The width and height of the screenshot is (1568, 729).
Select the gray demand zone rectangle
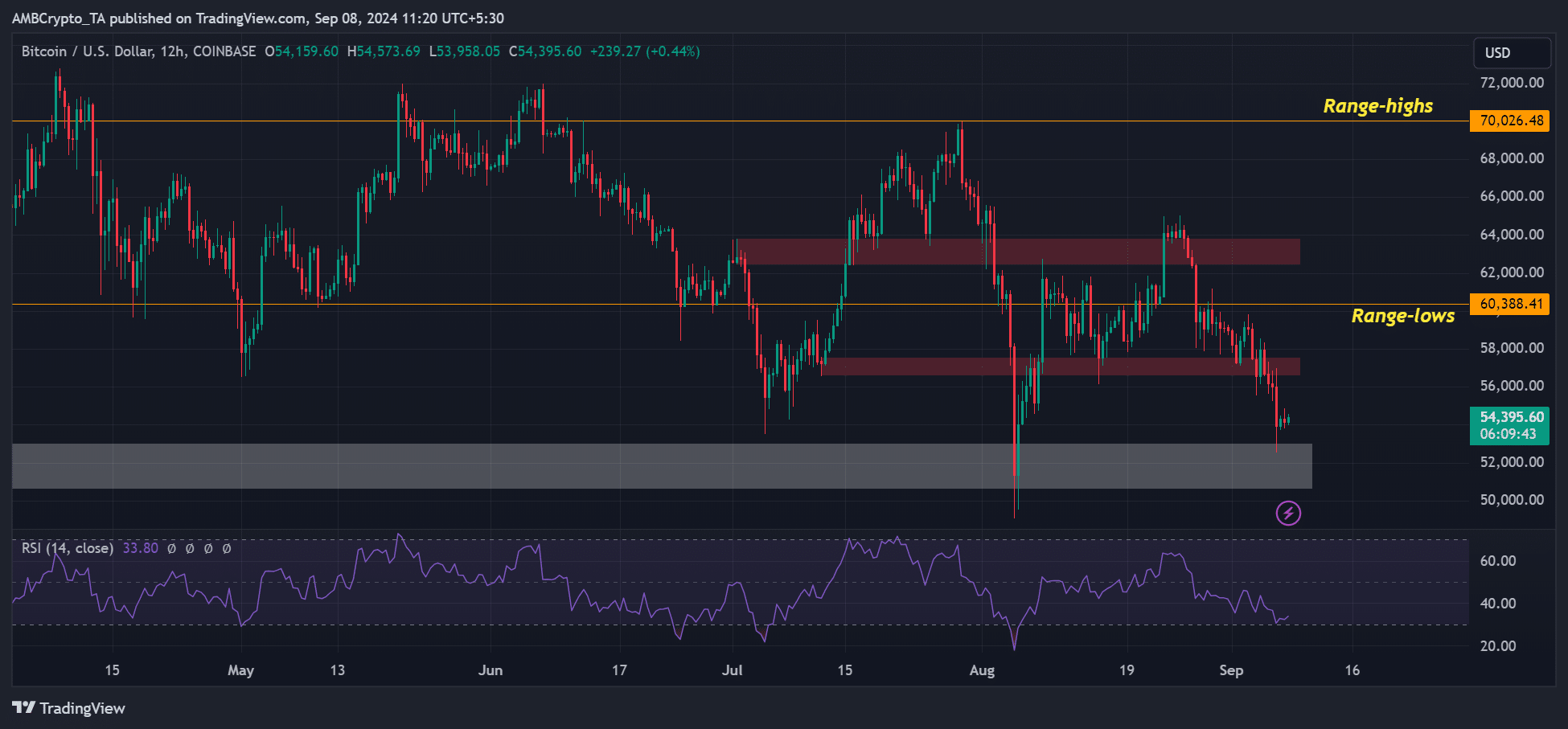click(662, 466)
